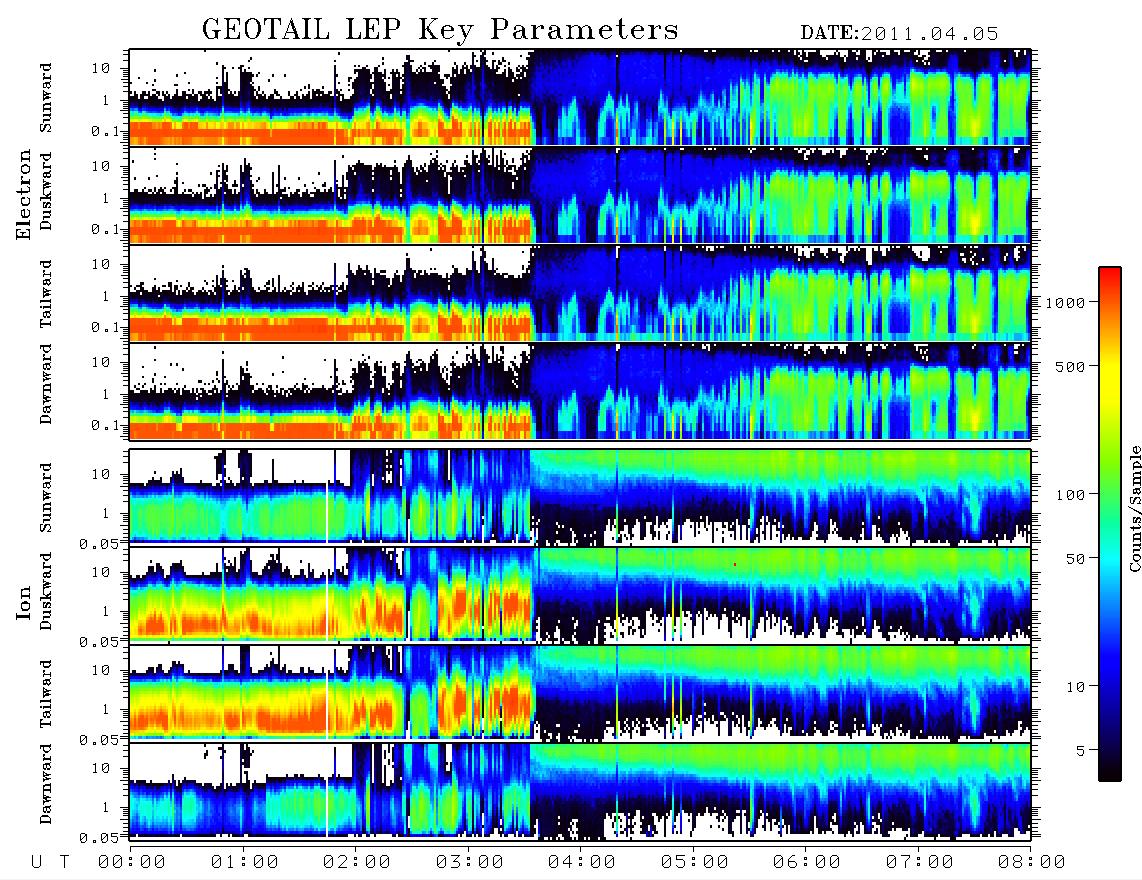
Task: Select the 50 value on color scale
Action: tap(1075, 559)
